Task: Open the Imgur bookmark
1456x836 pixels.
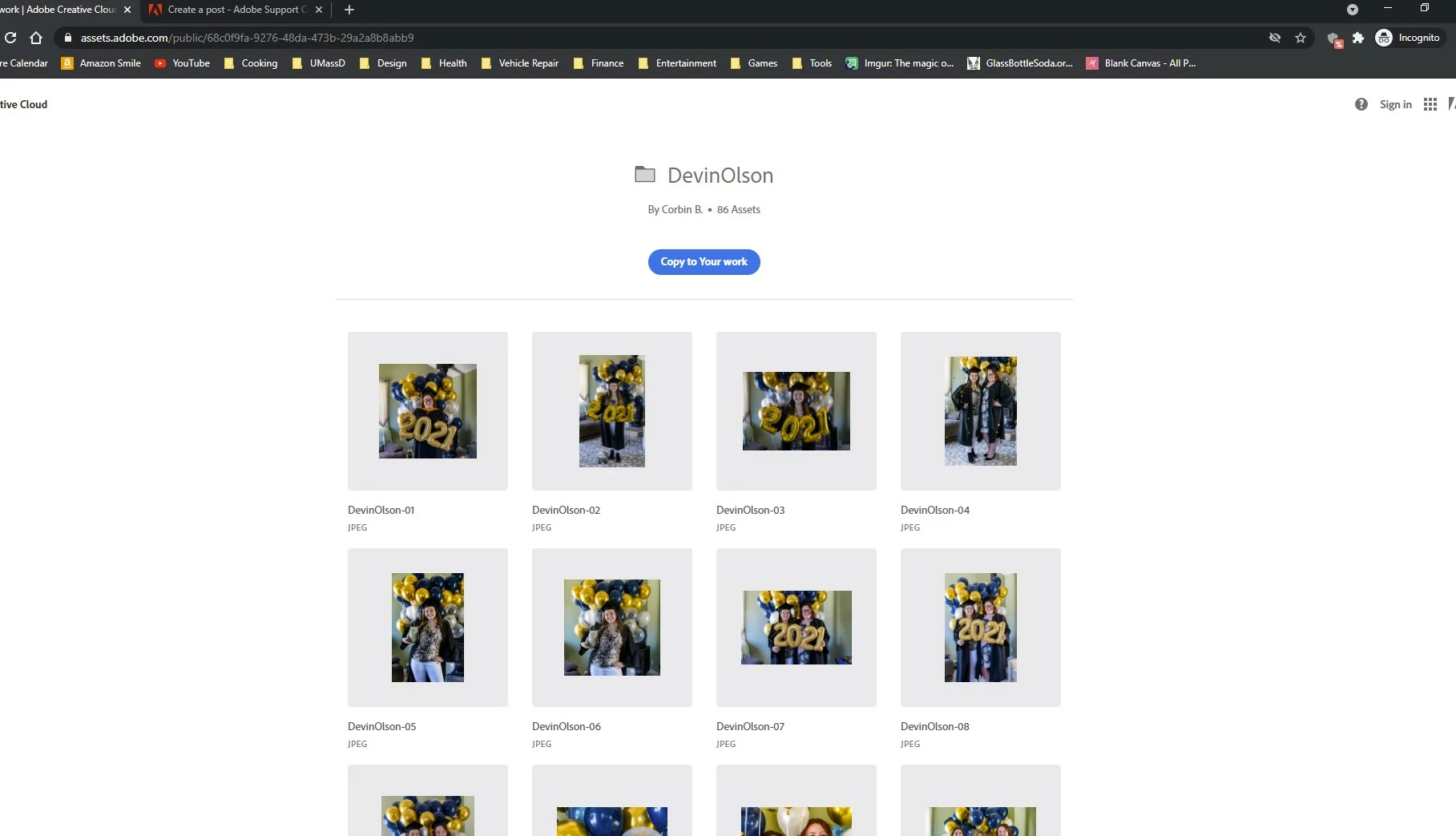Action: tap(899, 63)
